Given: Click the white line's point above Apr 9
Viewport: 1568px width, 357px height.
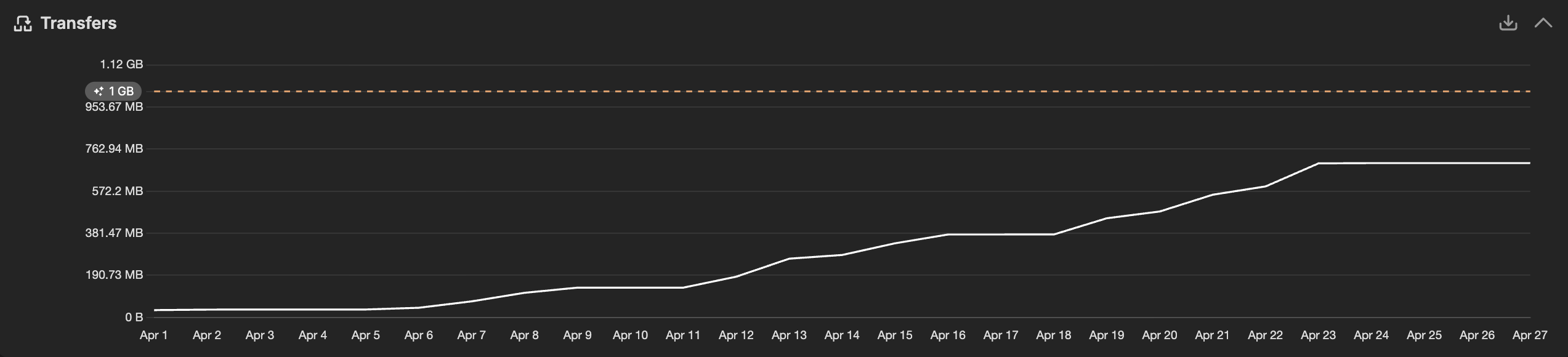Looking at the screenshot, I should click(x=577, y=287).
